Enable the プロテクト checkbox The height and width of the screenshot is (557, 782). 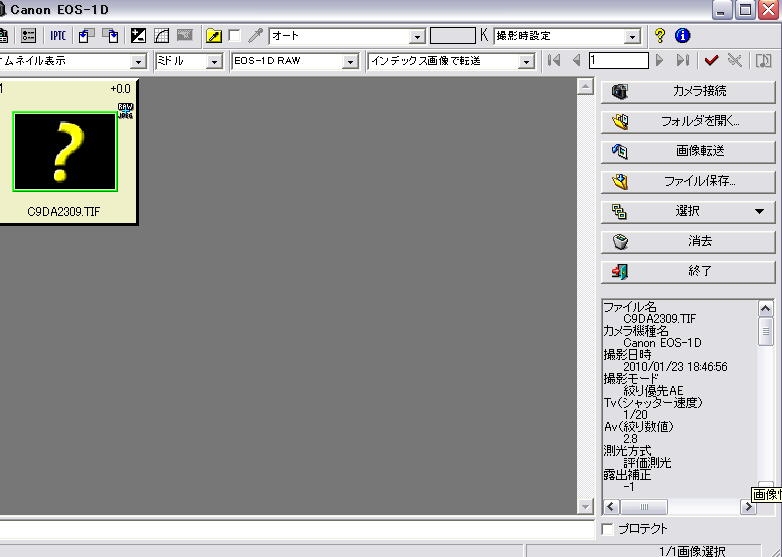[x=607, y=529]
